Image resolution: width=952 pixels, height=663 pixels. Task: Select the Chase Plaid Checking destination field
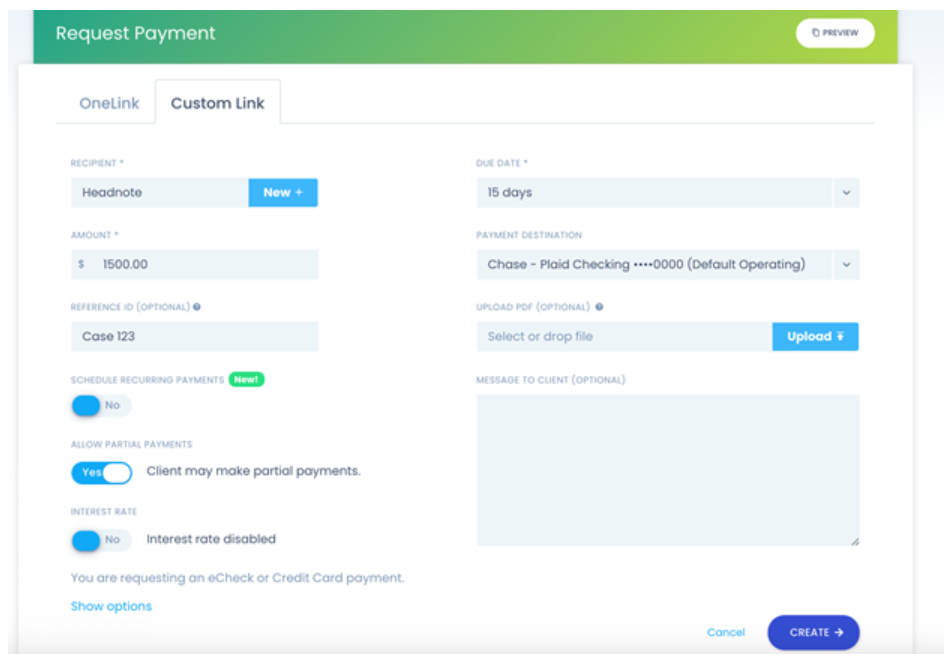pyautogui.click(x=654, y=265)
